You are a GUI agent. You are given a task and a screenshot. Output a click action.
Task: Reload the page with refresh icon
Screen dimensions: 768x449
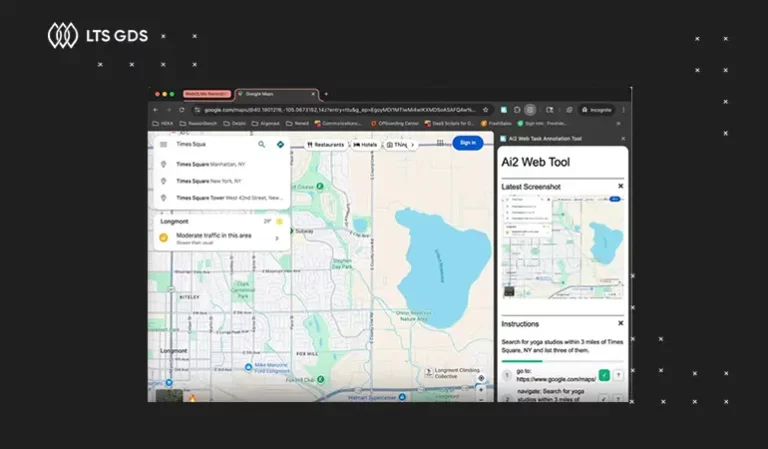coord(182,110)
